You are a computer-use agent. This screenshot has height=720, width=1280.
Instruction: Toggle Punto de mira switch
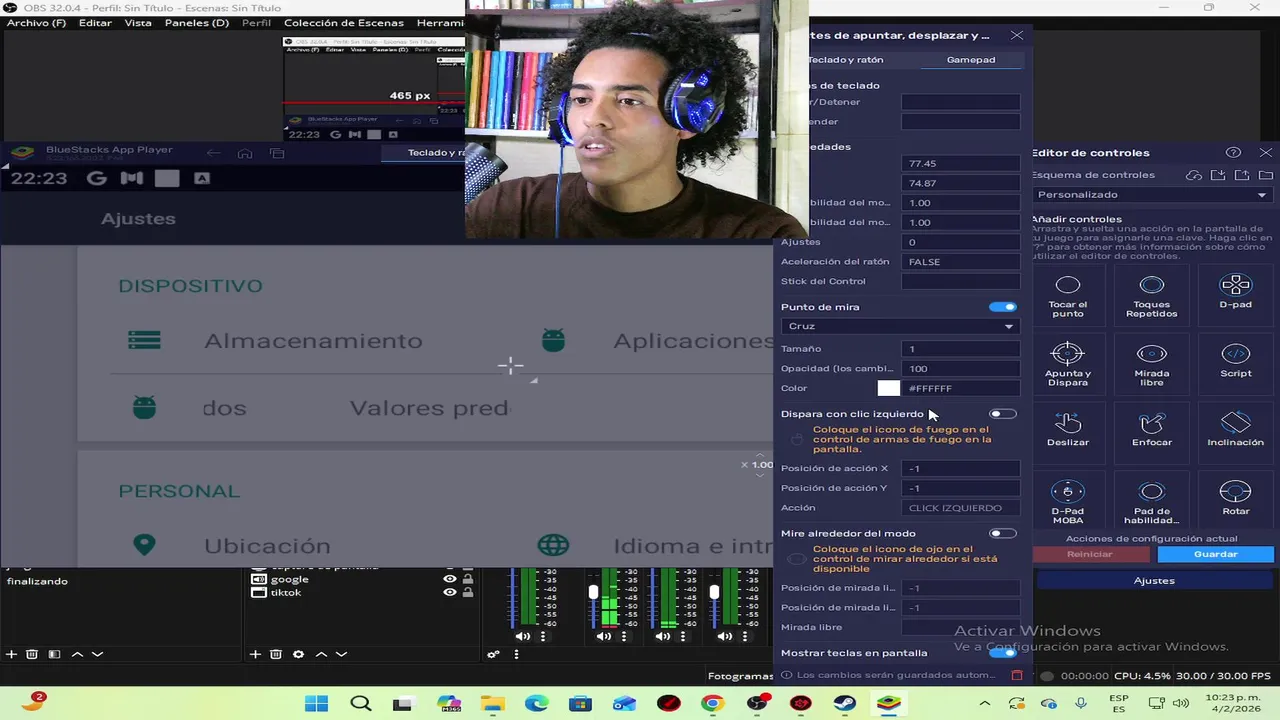coord(1003,307)
